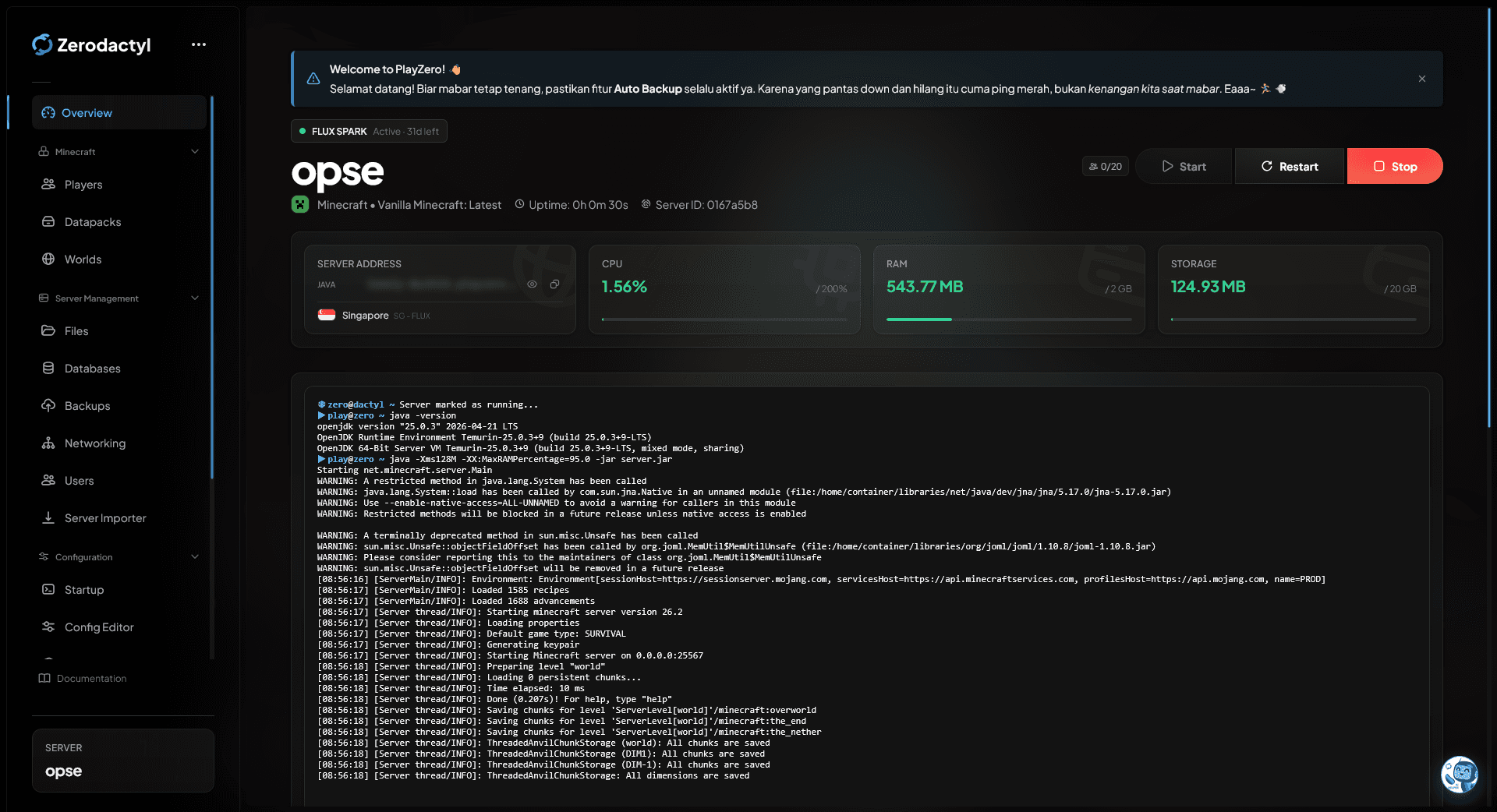Screen dimensions: 1497x812
Task: Click the Users icon
Action: [48, 480]
